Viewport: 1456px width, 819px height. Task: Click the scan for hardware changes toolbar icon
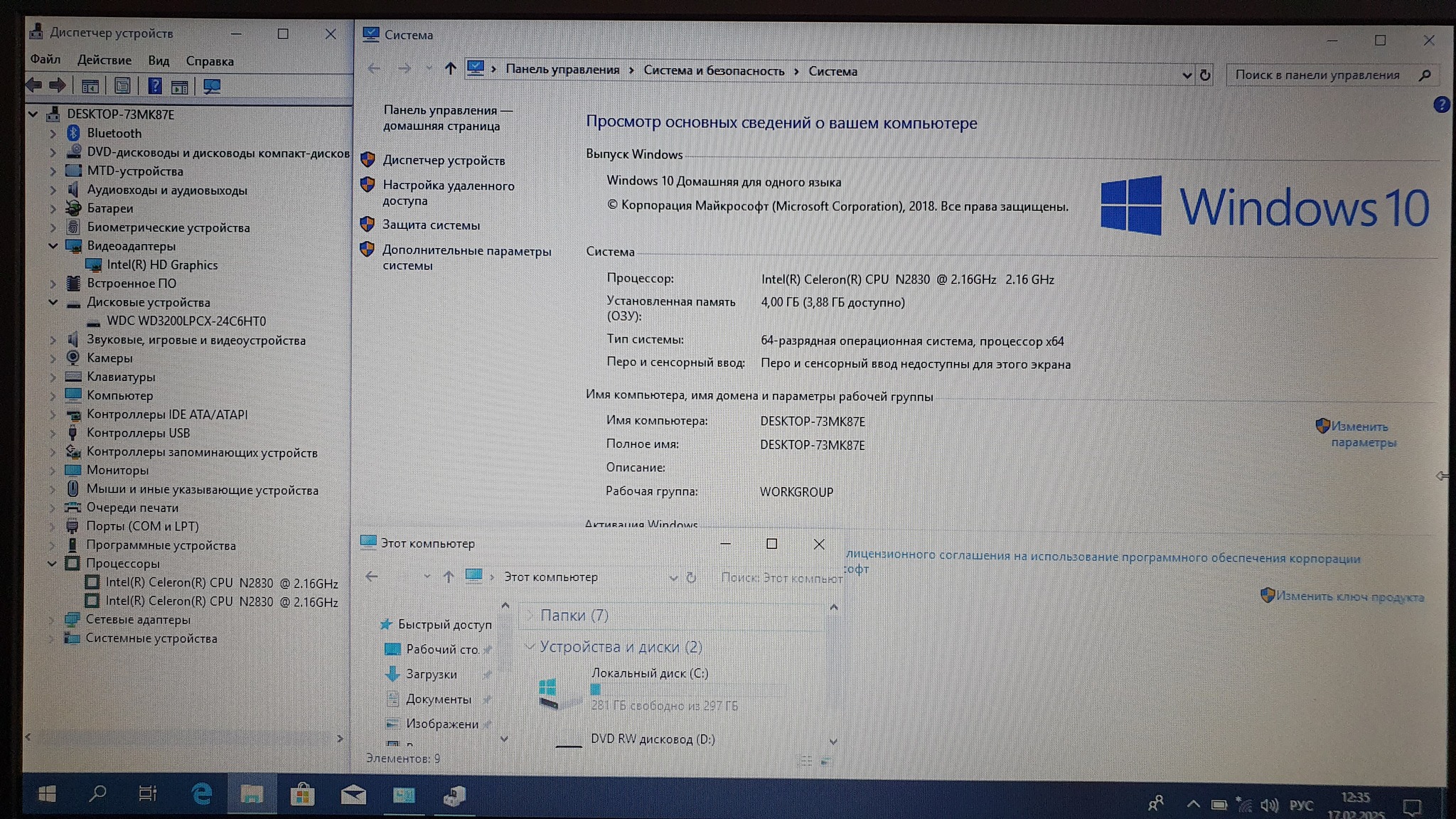[x=212, y=87]
